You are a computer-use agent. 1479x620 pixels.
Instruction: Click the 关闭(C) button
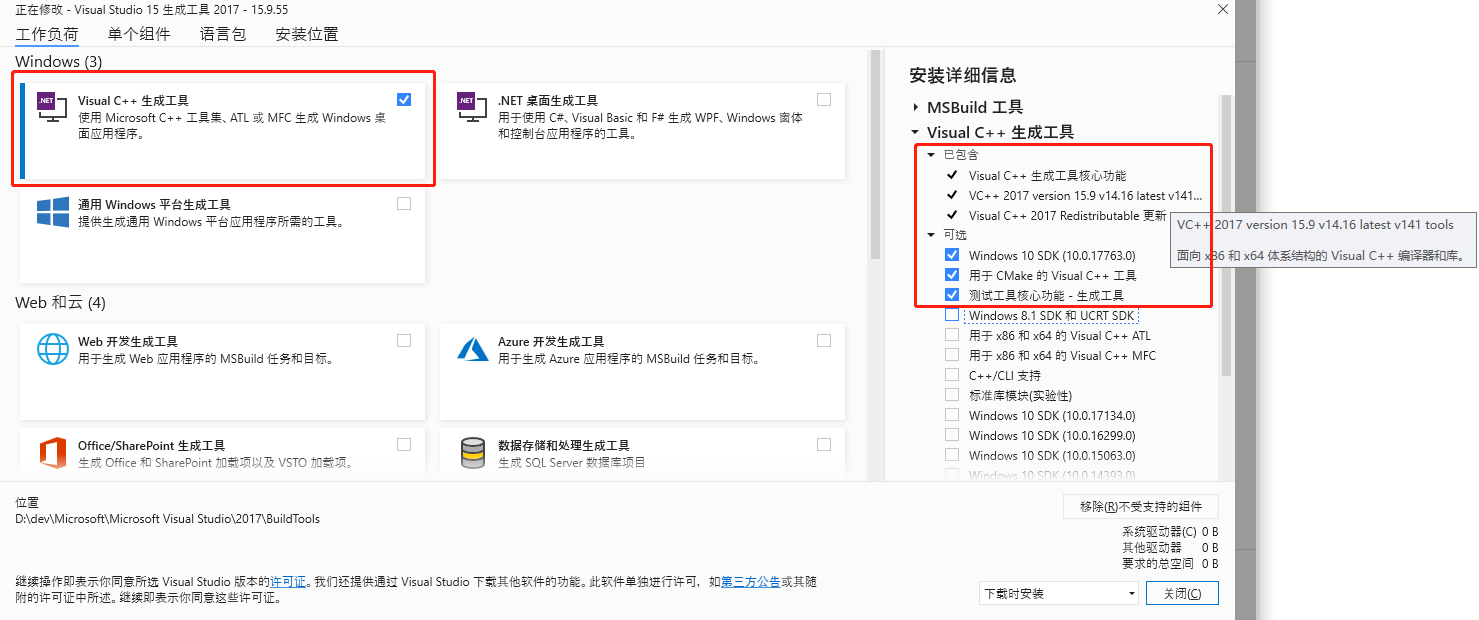click(1183, 593)
